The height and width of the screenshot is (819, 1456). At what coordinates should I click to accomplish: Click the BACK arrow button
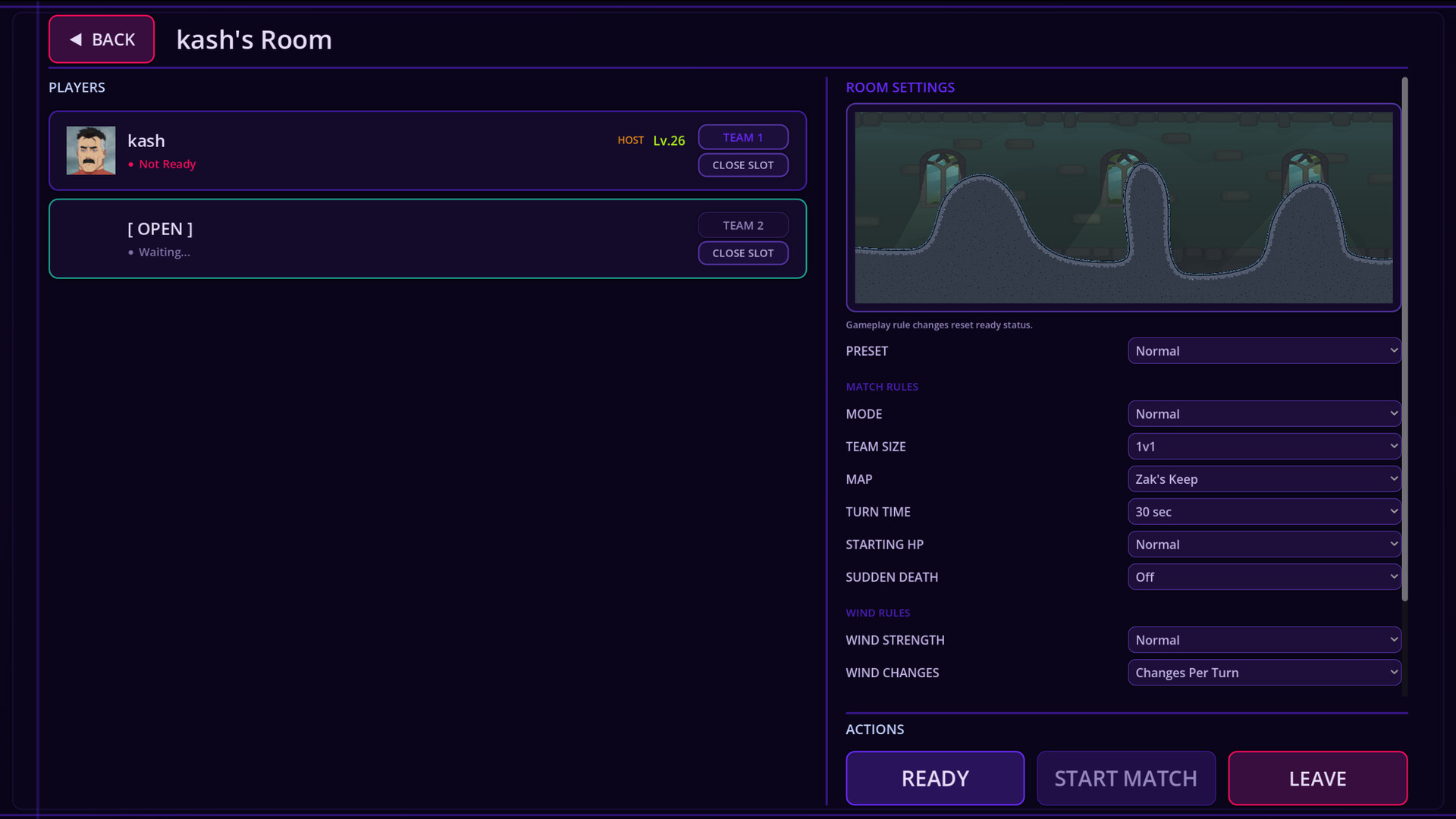pyautogui.click(x=101, y=39)
